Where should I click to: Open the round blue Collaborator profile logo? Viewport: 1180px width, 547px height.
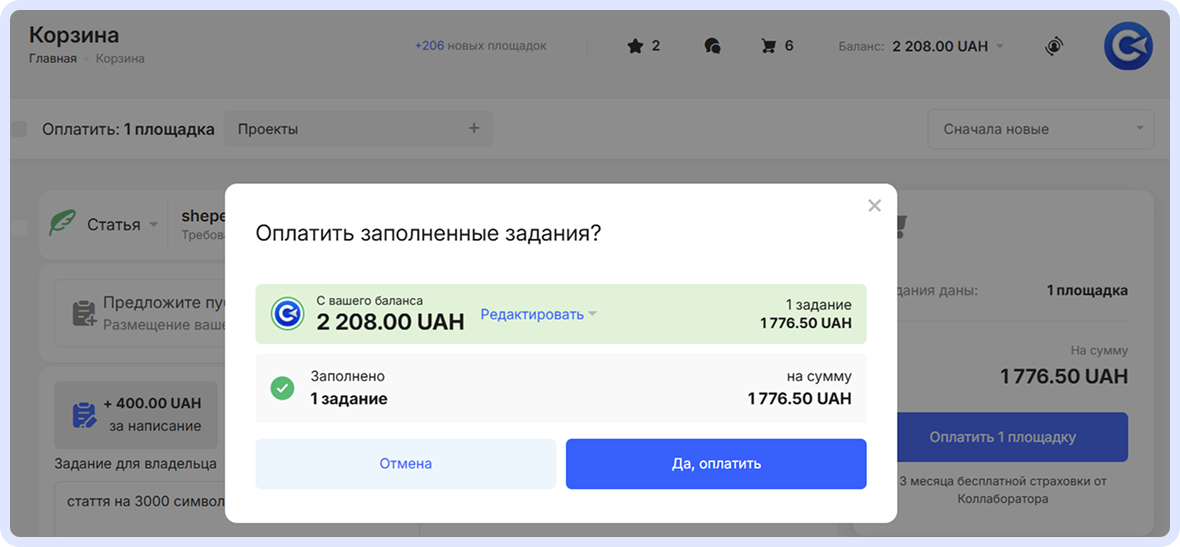[x=1128, y=46]
